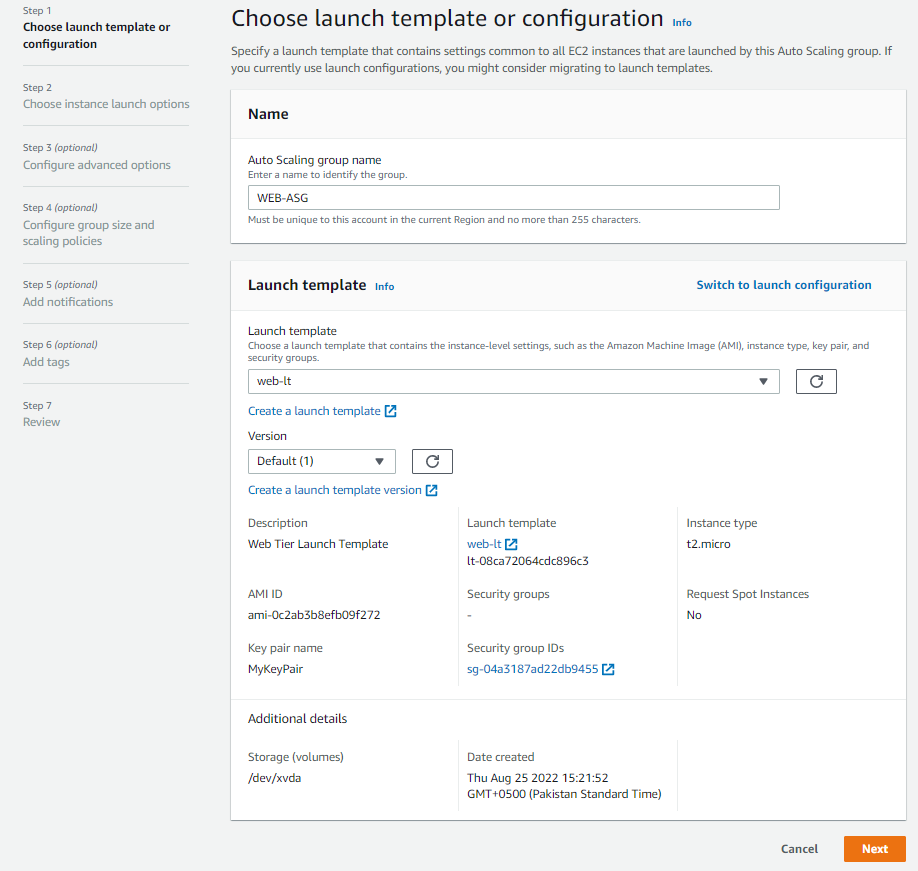Open the web-lt launch template dropdown

point(513,382)
